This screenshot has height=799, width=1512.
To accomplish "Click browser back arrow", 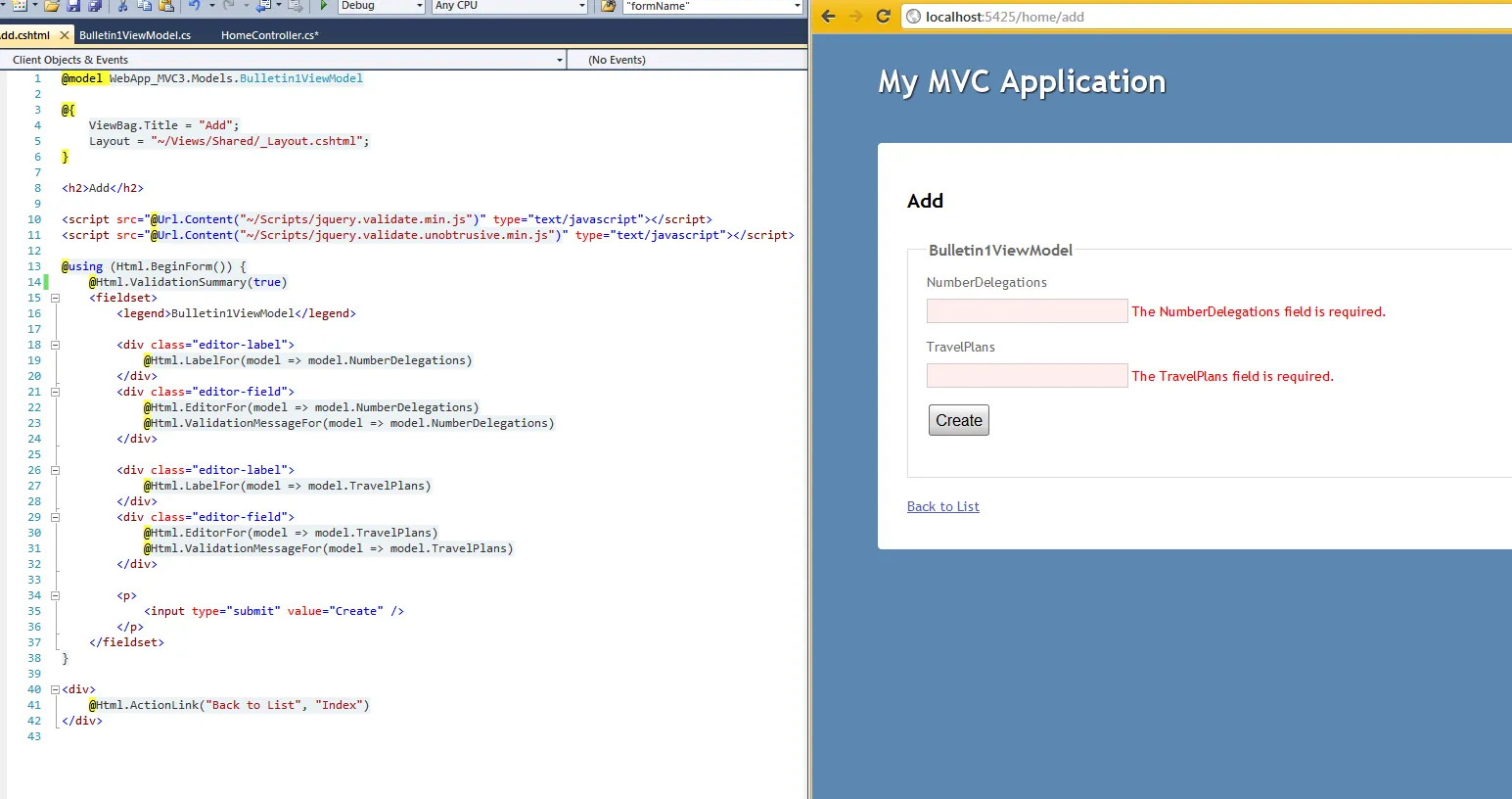I will point(828,17).
